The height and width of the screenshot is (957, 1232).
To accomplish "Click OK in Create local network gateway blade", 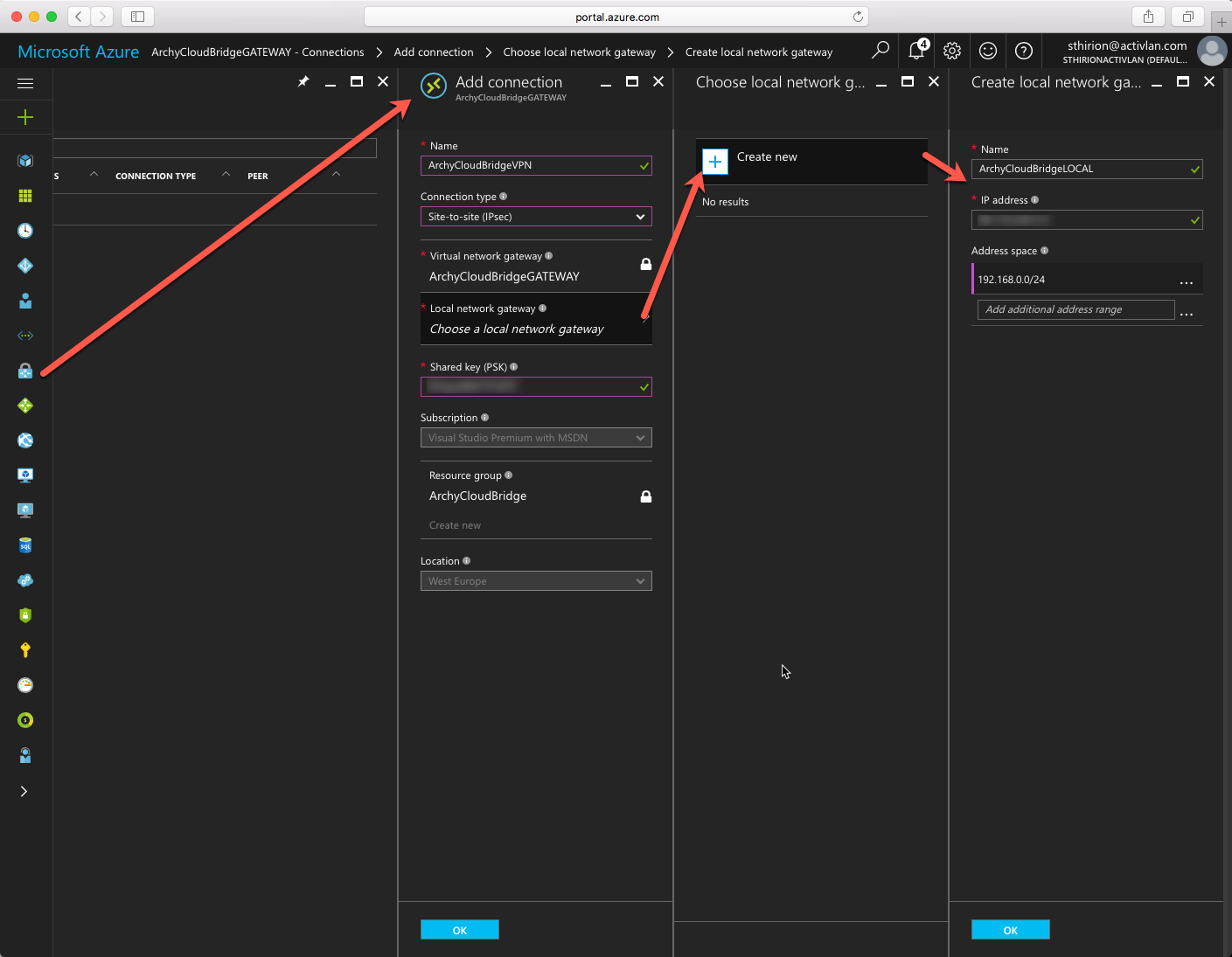I will pyautogui.click(x=1011, y=930).
